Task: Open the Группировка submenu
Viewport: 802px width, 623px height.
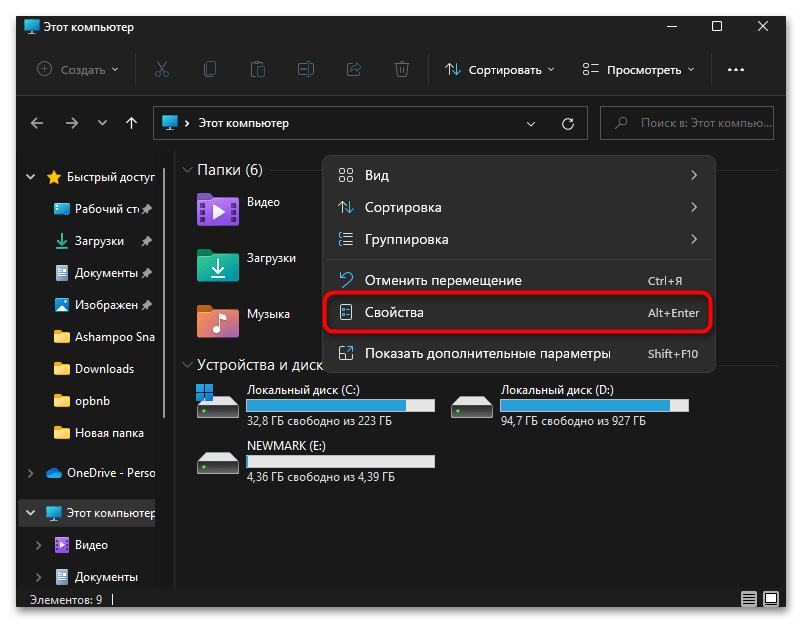Action: [x=519, y=239]
